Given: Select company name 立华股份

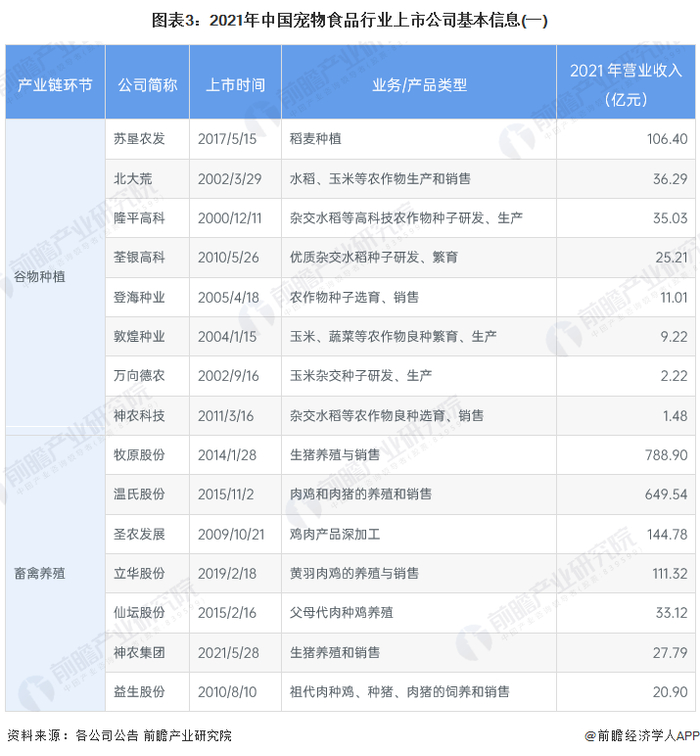Looking at the screenshot, I should (139, 573).
